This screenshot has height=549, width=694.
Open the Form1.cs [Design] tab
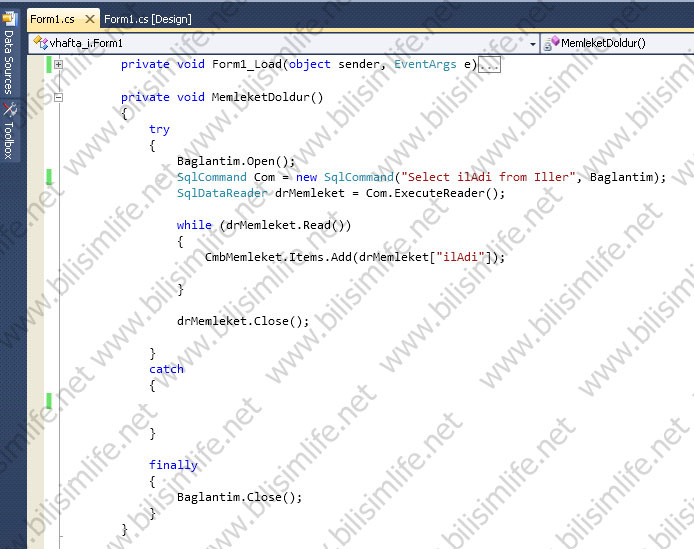148,19
